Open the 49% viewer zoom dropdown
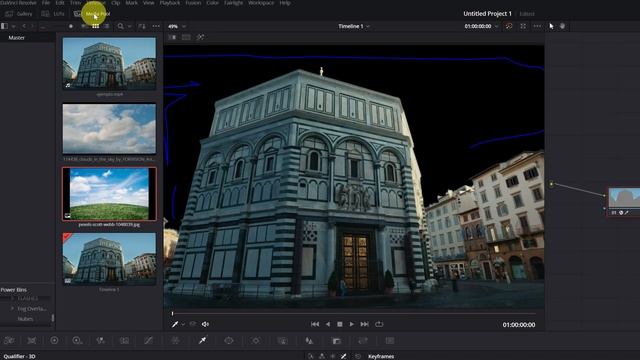This screenshot has height=360, width=640. (x=177, y=26)
